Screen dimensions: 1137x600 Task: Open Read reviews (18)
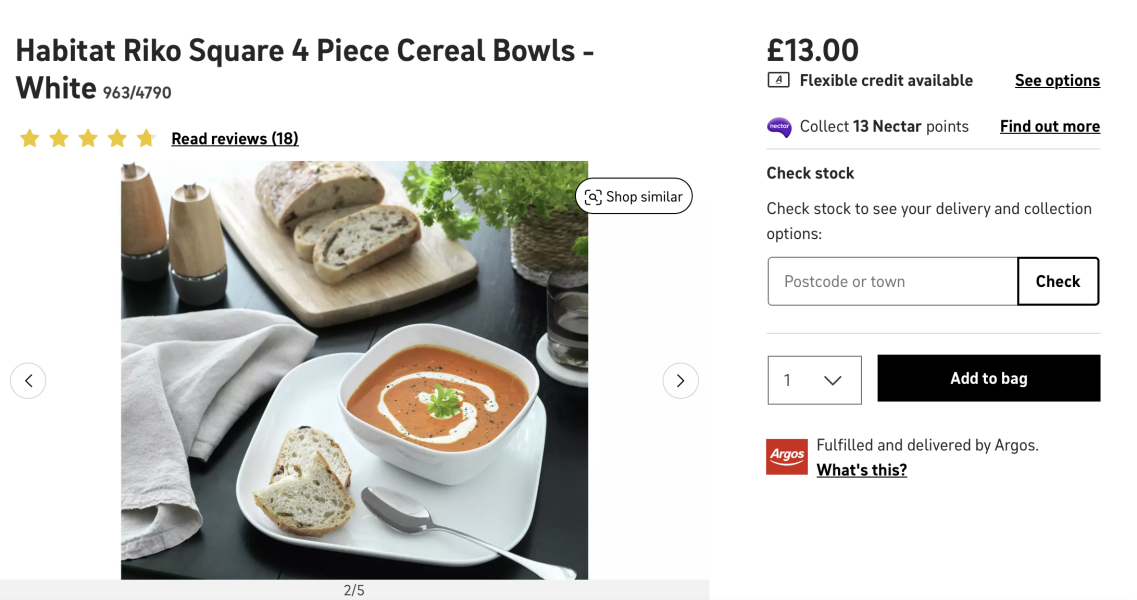pos(234,138)
